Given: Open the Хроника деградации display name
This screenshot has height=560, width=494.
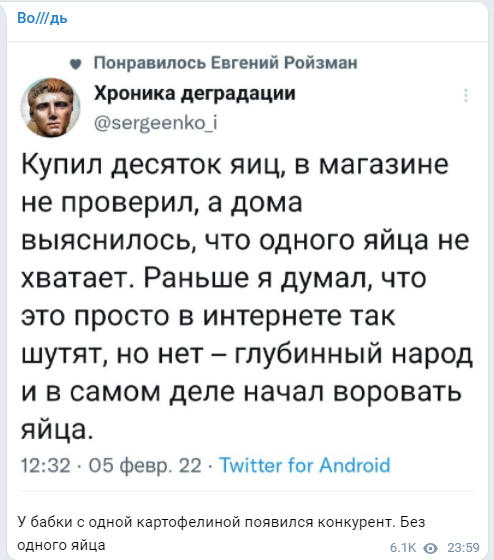Looking at the screenshot, I should 195,94.
